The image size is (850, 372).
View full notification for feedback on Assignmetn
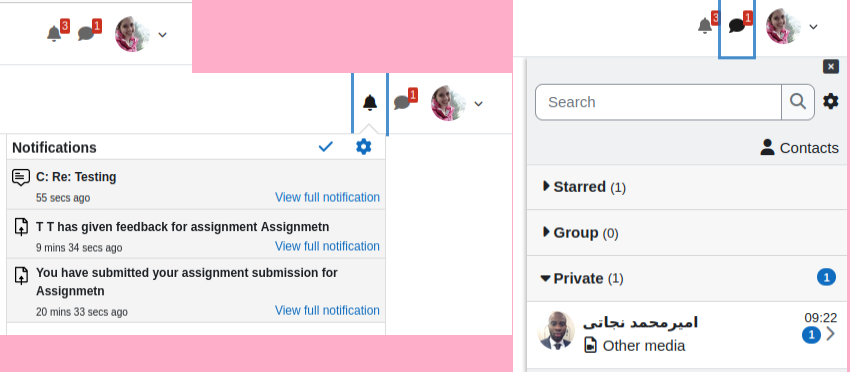327,246
